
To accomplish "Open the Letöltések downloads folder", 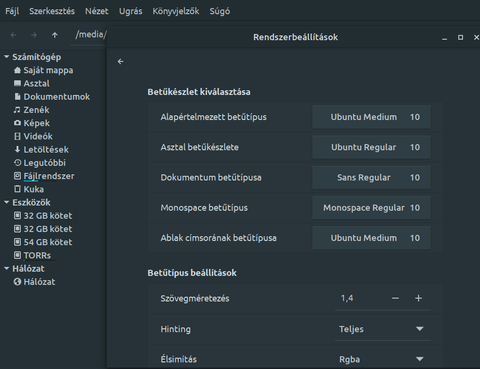I will (x=41, y=150).
